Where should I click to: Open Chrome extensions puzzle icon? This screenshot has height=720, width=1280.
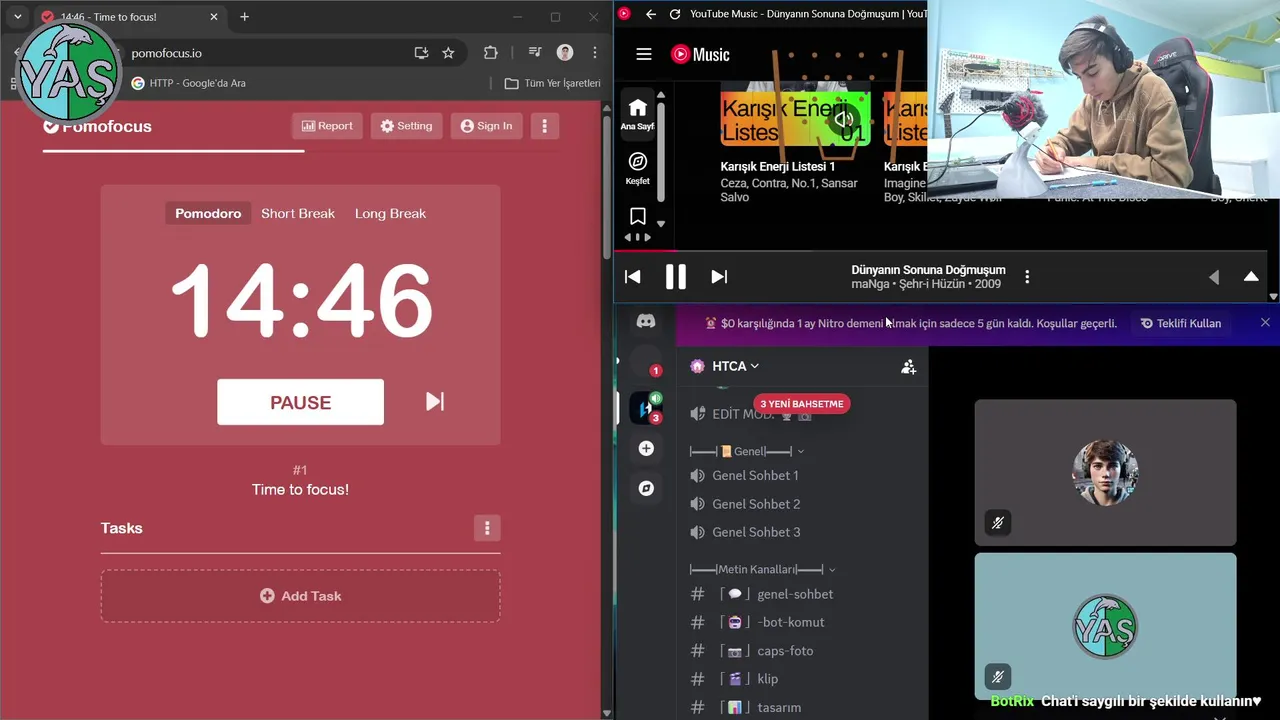click(490, 53)
